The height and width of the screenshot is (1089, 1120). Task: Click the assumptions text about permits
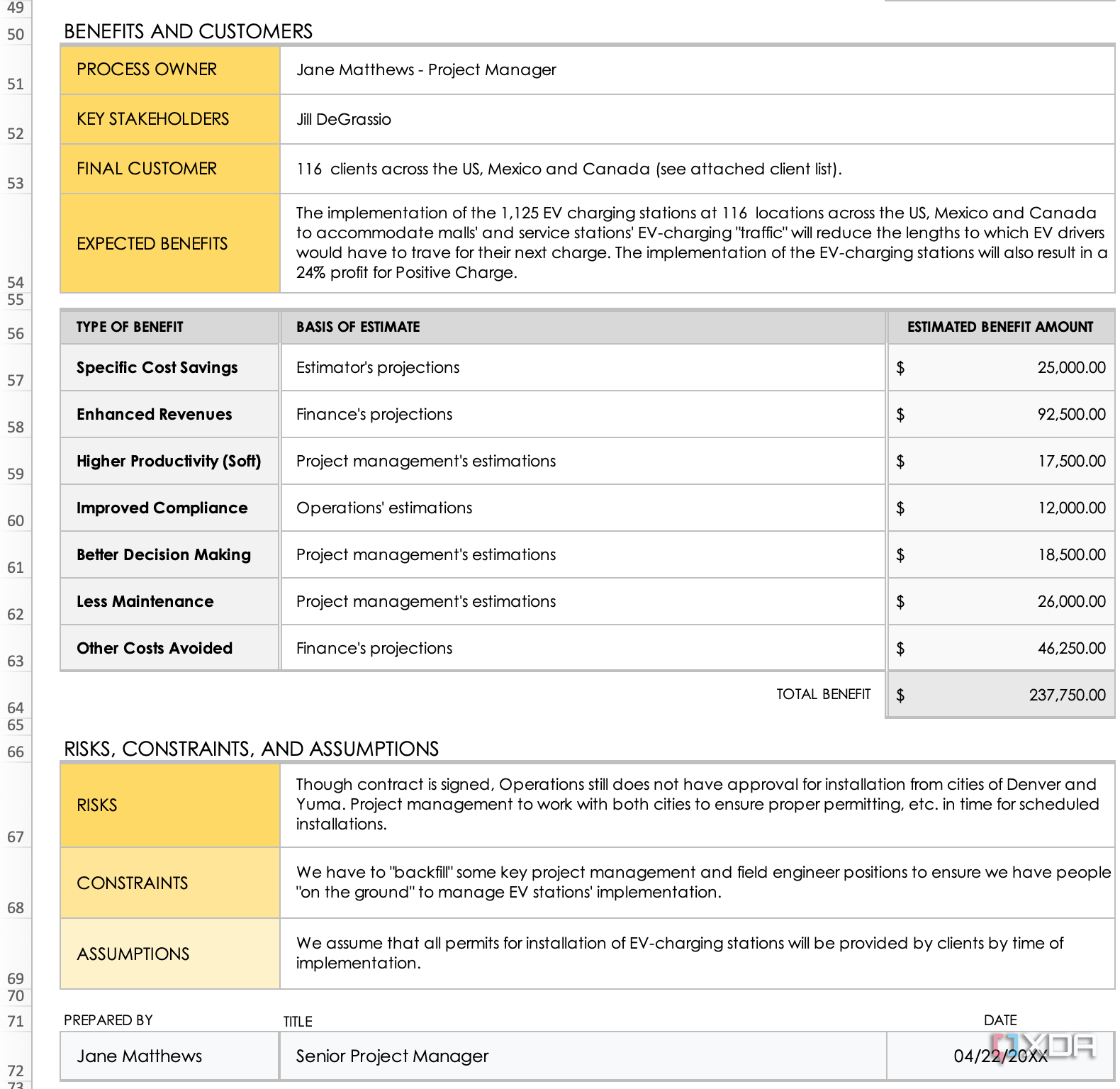coord(698,954)
